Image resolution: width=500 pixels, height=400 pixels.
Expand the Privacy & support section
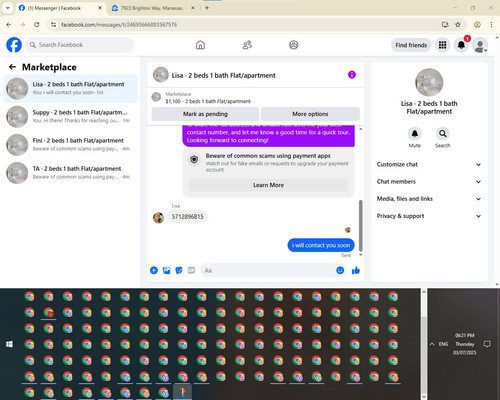(429, 216)
